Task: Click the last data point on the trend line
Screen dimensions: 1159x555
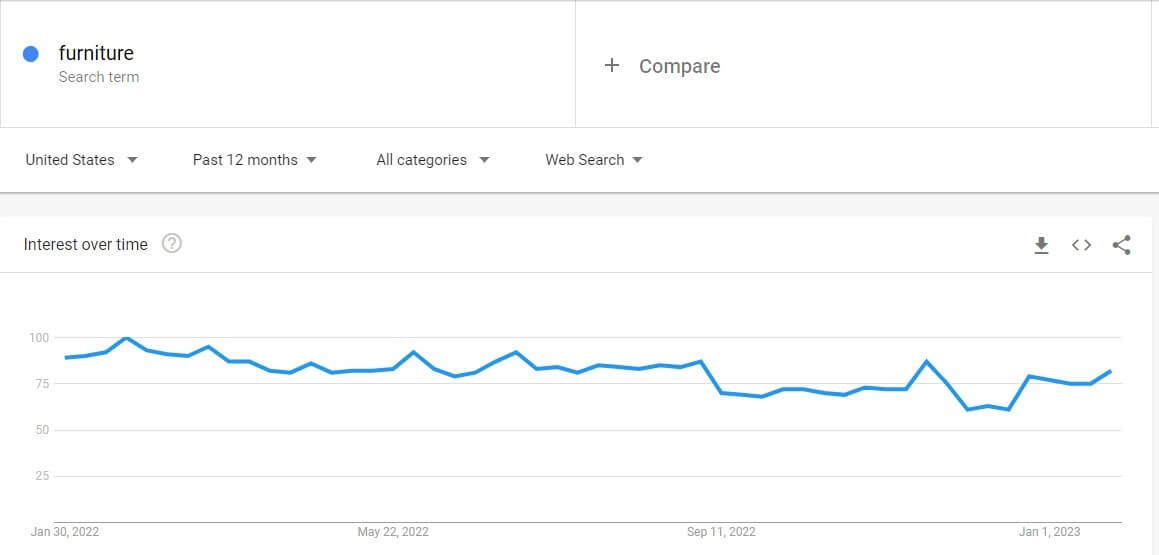Action: [x=1110, y=371]
